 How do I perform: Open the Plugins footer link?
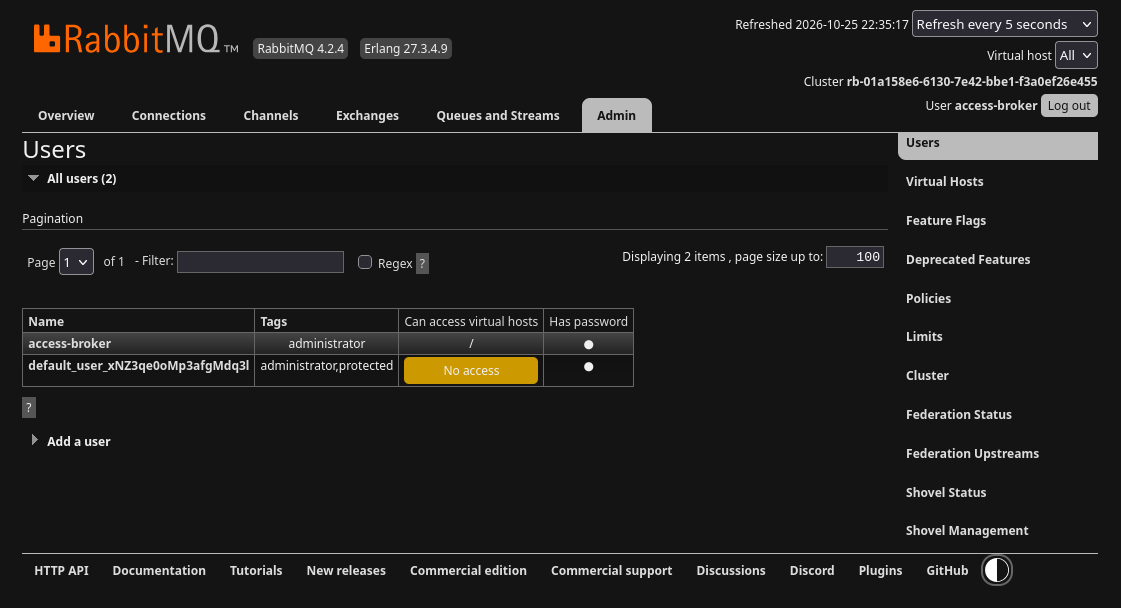[x=880, y=570]
